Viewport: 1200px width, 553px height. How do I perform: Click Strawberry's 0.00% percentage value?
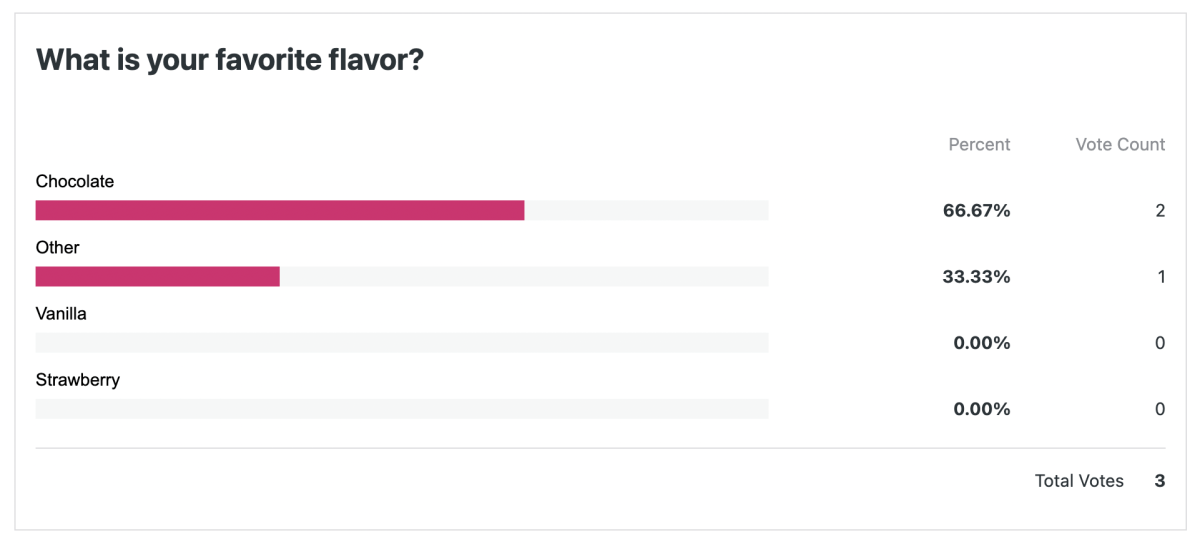click(x=981, y=409)
